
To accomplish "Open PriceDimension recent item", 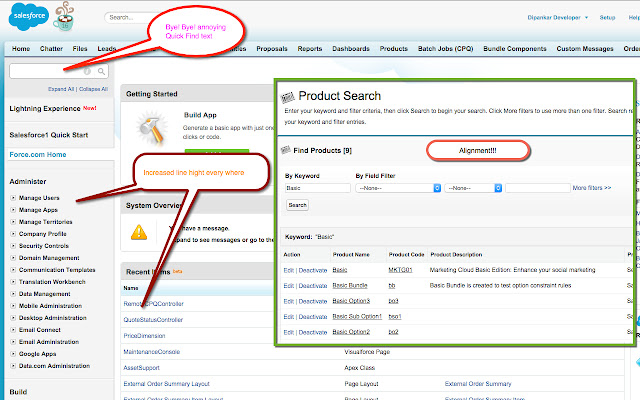I will 144,336.
